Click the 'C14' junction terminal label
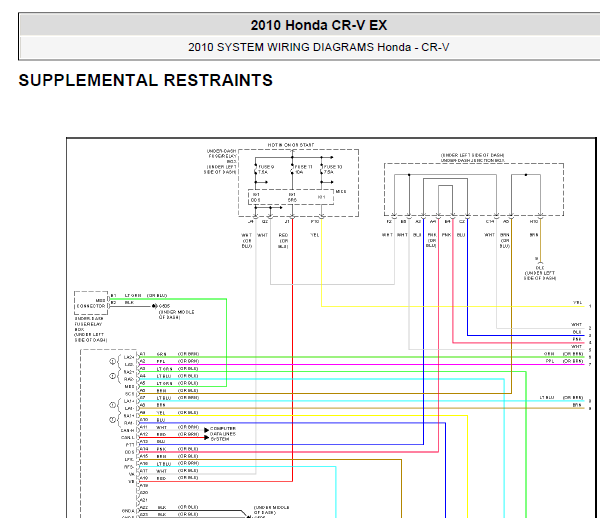 point(489,222)
